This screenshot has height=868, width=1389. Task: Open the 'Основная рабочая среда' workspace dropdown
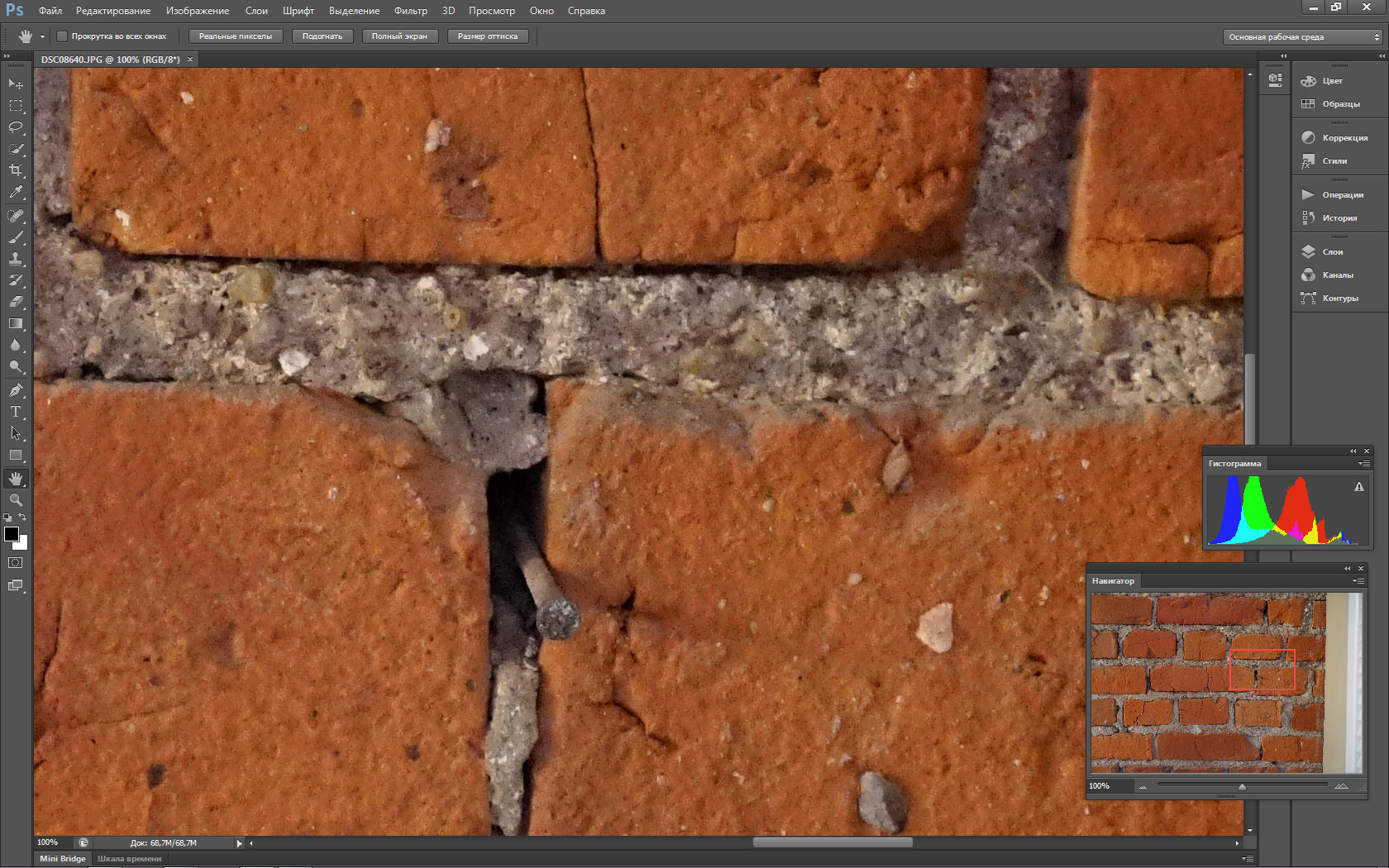pos(1303,36)
